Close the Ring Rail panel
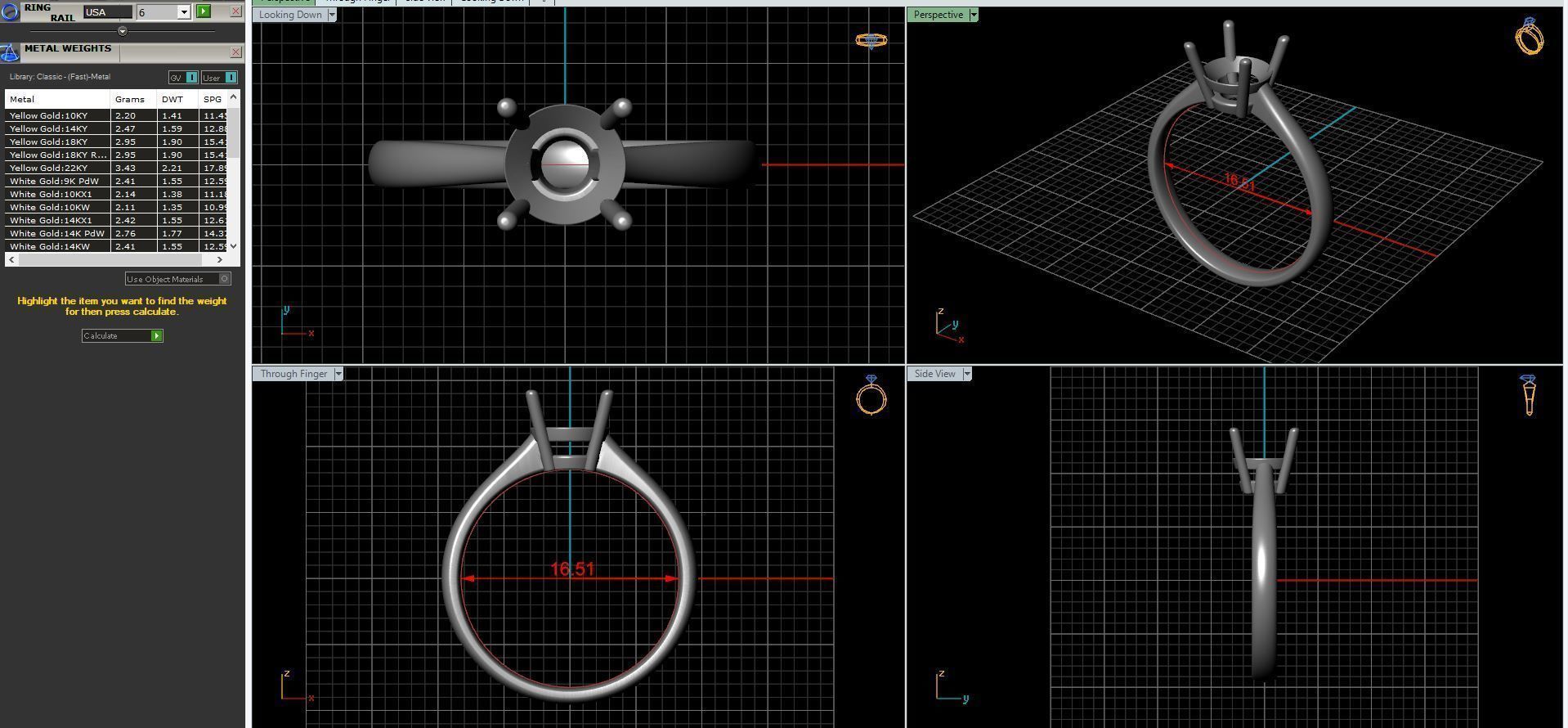1568x728 pixels. pos(235,11)
